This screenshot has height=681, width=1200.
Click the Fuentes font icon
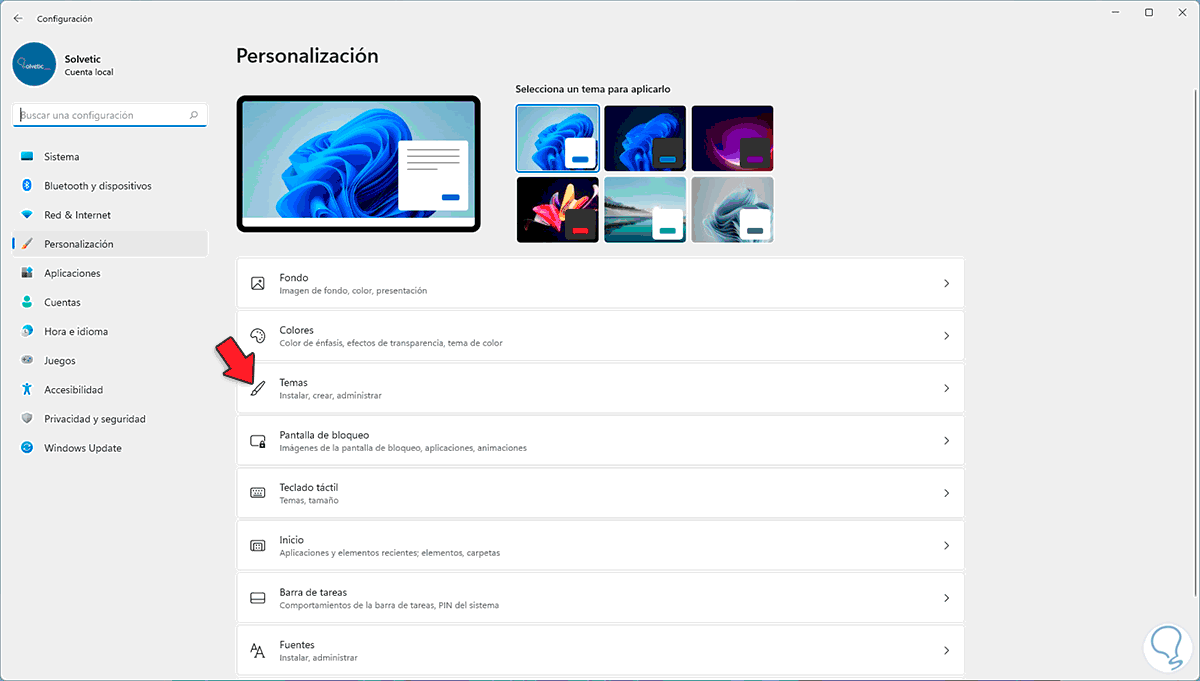(257, 651)
